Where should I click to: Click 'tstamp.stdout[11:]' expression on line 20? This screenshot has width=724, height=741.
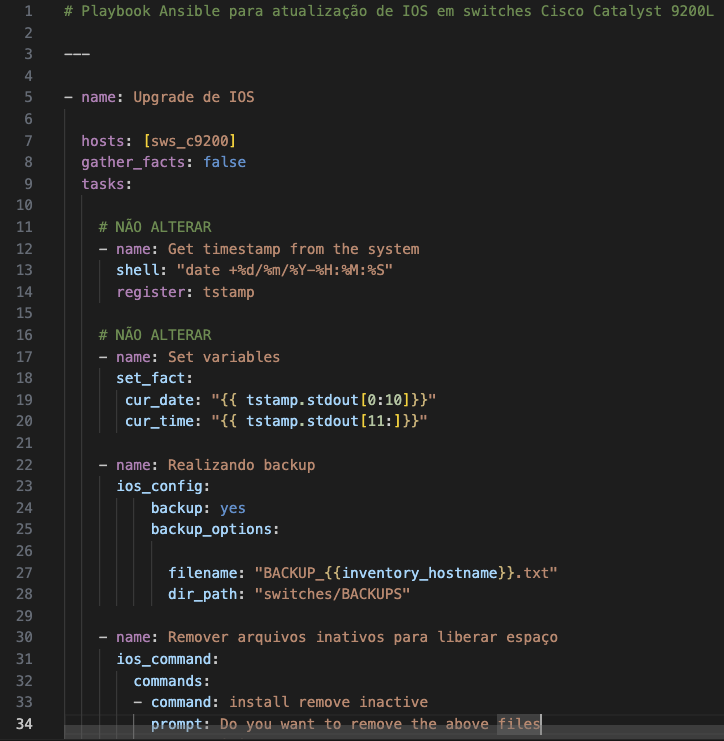324,421
